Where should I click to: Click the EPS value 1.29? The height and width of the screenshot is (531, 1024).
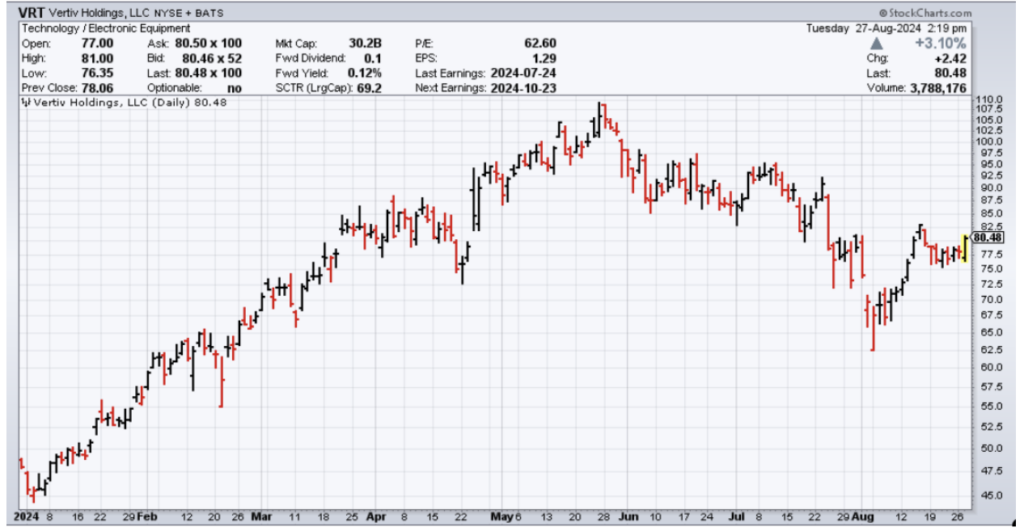[543, 59]
